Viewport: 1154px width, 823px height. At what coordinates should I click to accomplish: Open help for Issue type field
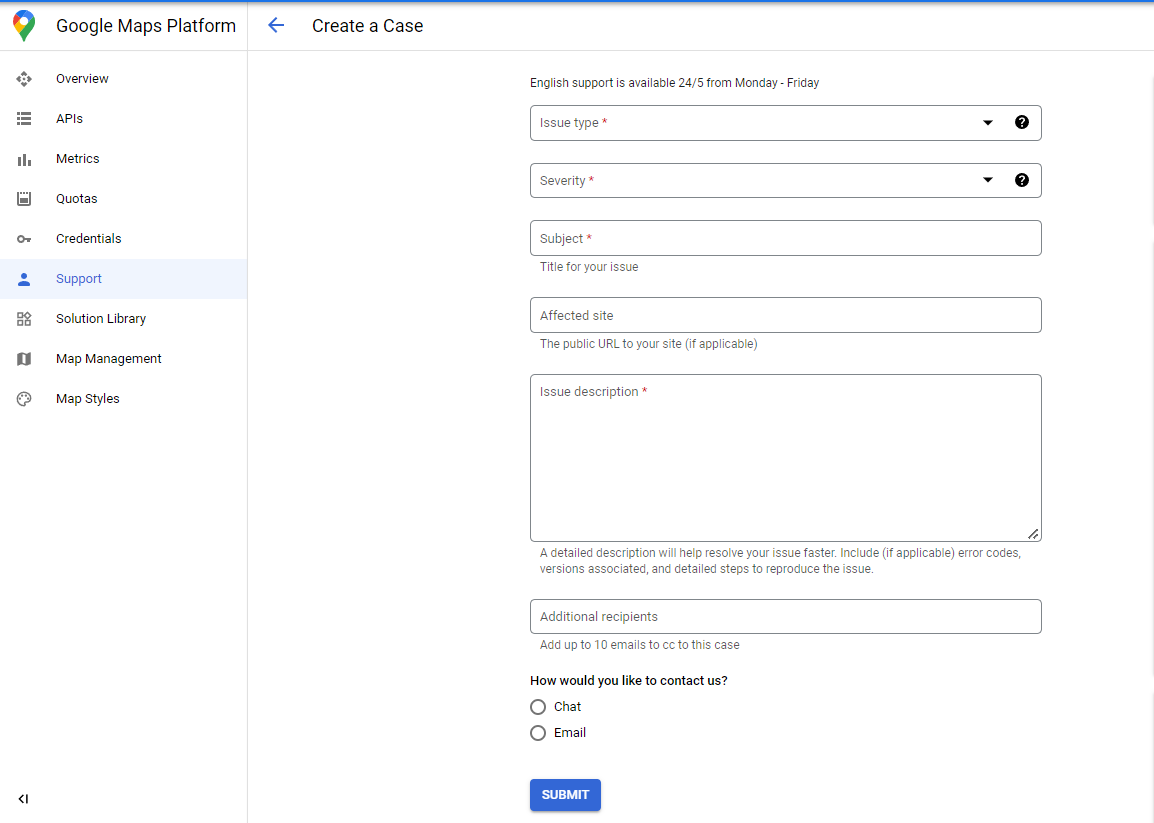click(x=1022, y=122)
